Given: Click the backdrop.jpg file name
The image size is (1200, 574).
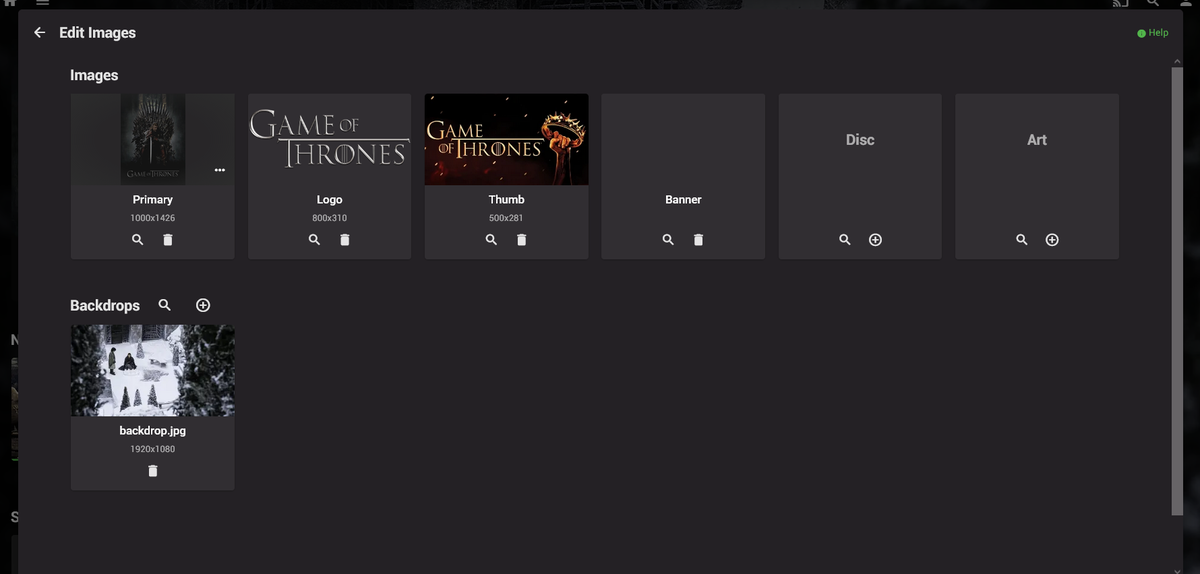Looking at the screenshot, I should point(153,431).
